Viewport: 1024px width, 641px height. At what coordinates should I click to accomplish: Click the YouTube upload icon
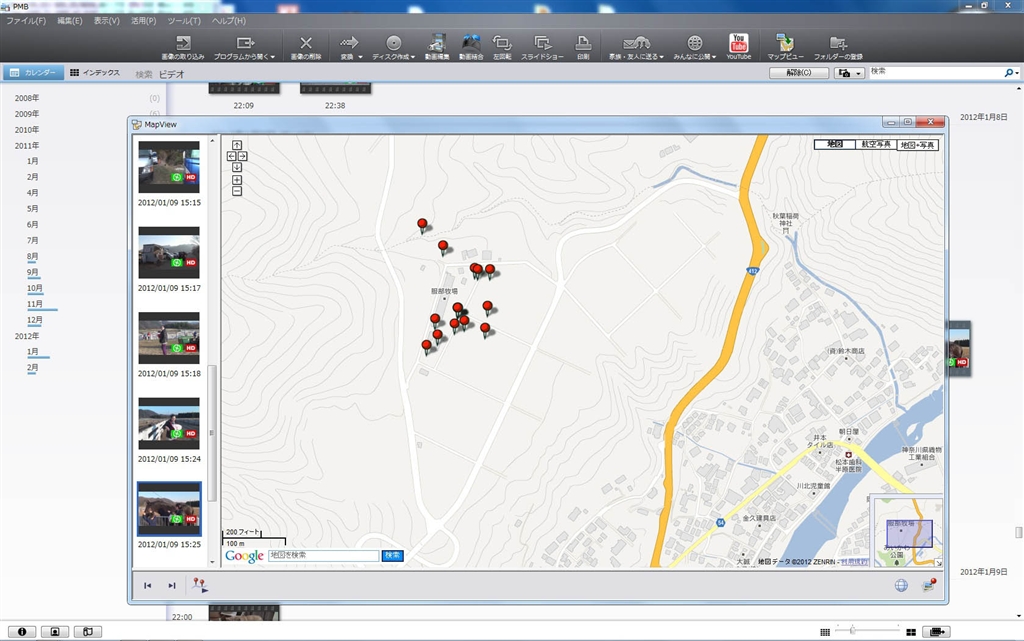coord(738,44)
